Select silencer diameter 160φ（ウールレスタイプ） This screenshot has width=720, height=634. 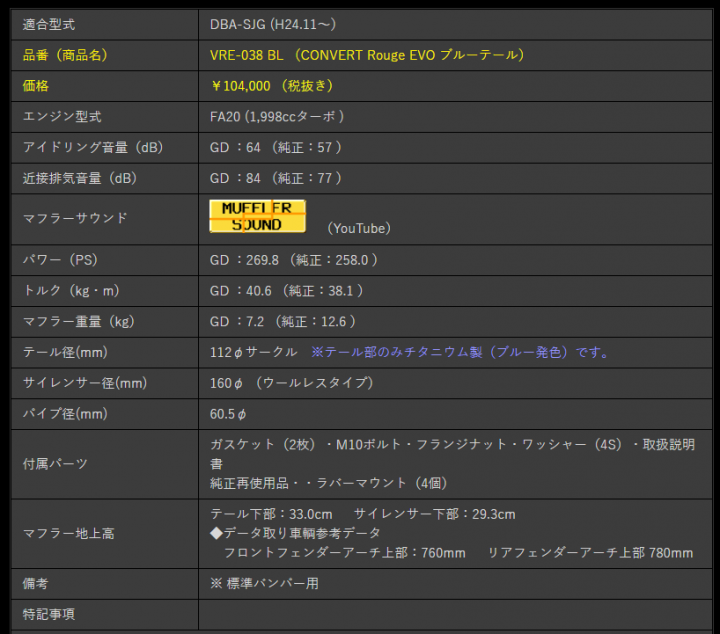coord(292,383)
